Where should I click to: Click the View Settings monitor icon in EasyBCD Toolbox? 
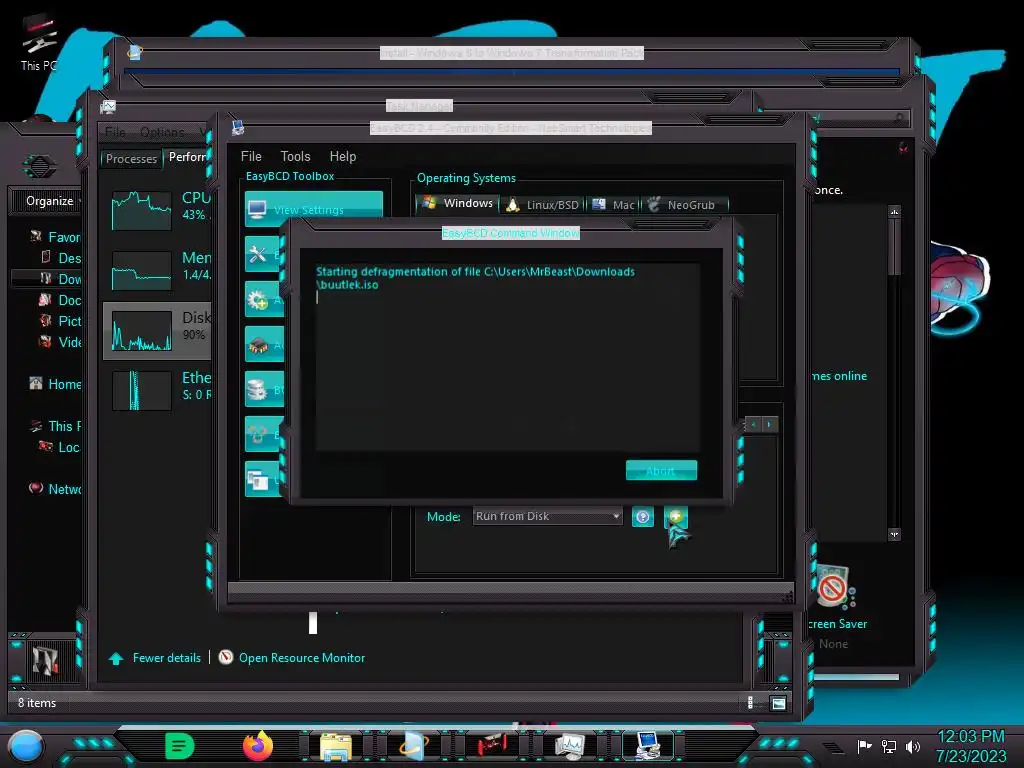[257, 210]
